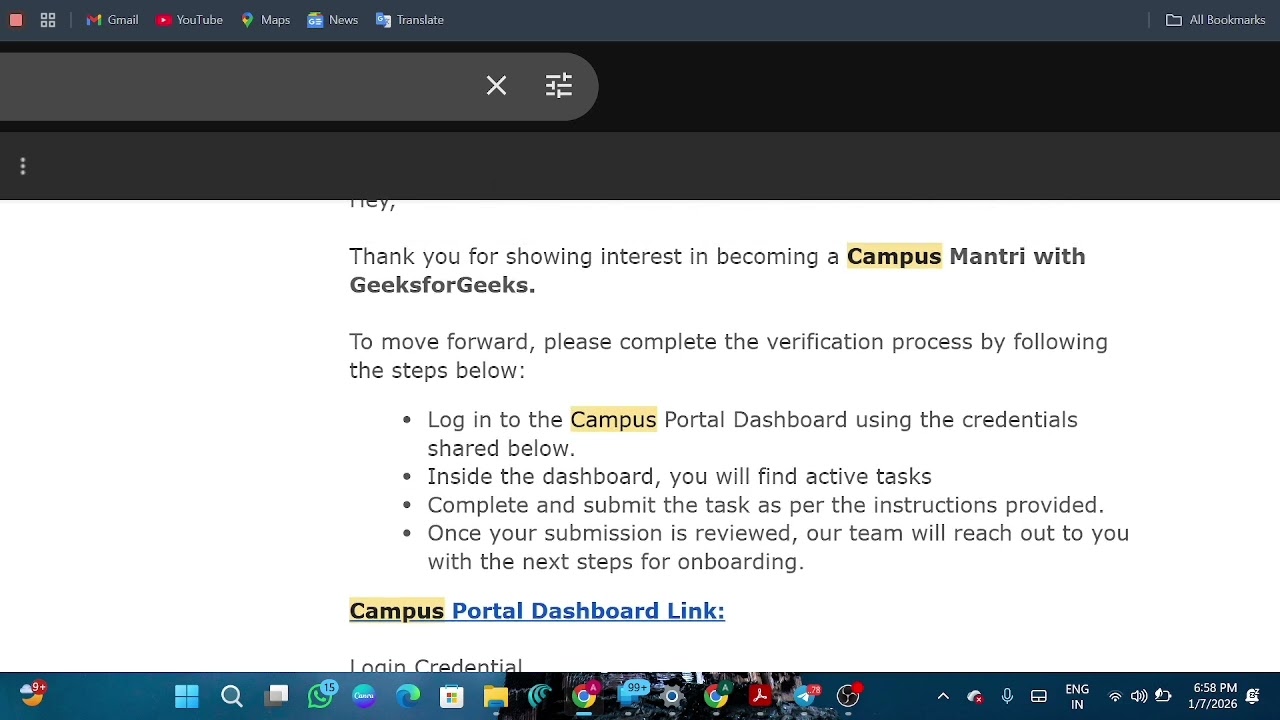1280x720 pixels.
Task: Open File Explorer from the taskbar
Action: (496, 696)
